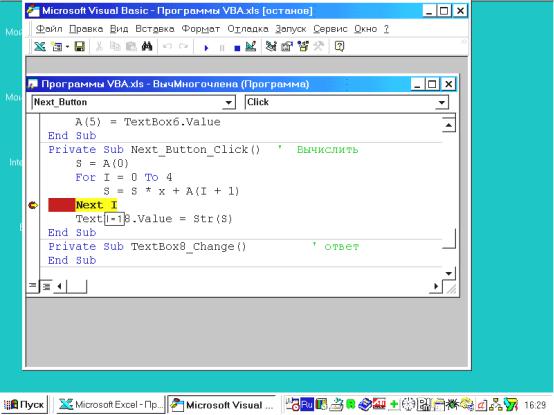554x415 pixels.
Task: Open the Правка menu
Action: pyautogui.click(x=86, y=29)
